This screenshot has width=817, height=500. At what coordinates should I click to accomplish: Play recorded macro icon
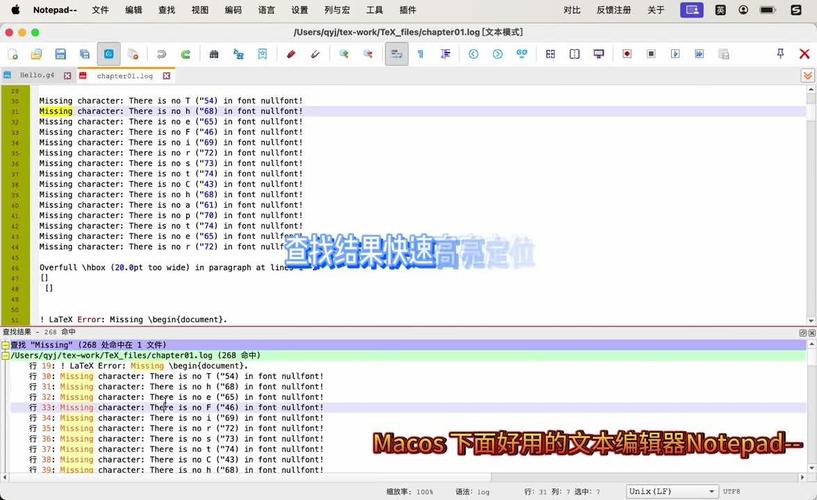click(x=675, y=54)
